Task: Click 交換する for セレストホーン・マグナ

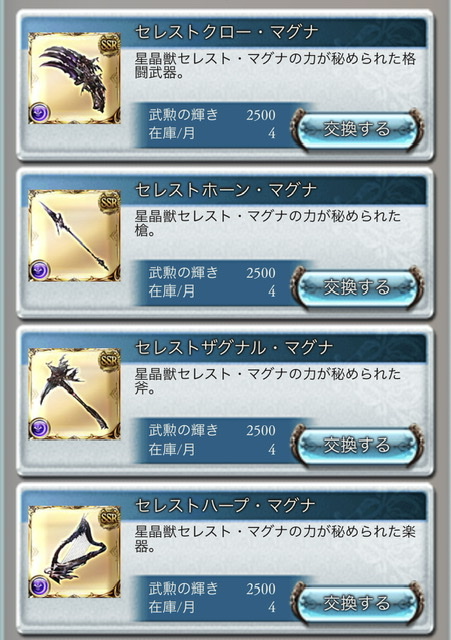Action: (357, 287)
